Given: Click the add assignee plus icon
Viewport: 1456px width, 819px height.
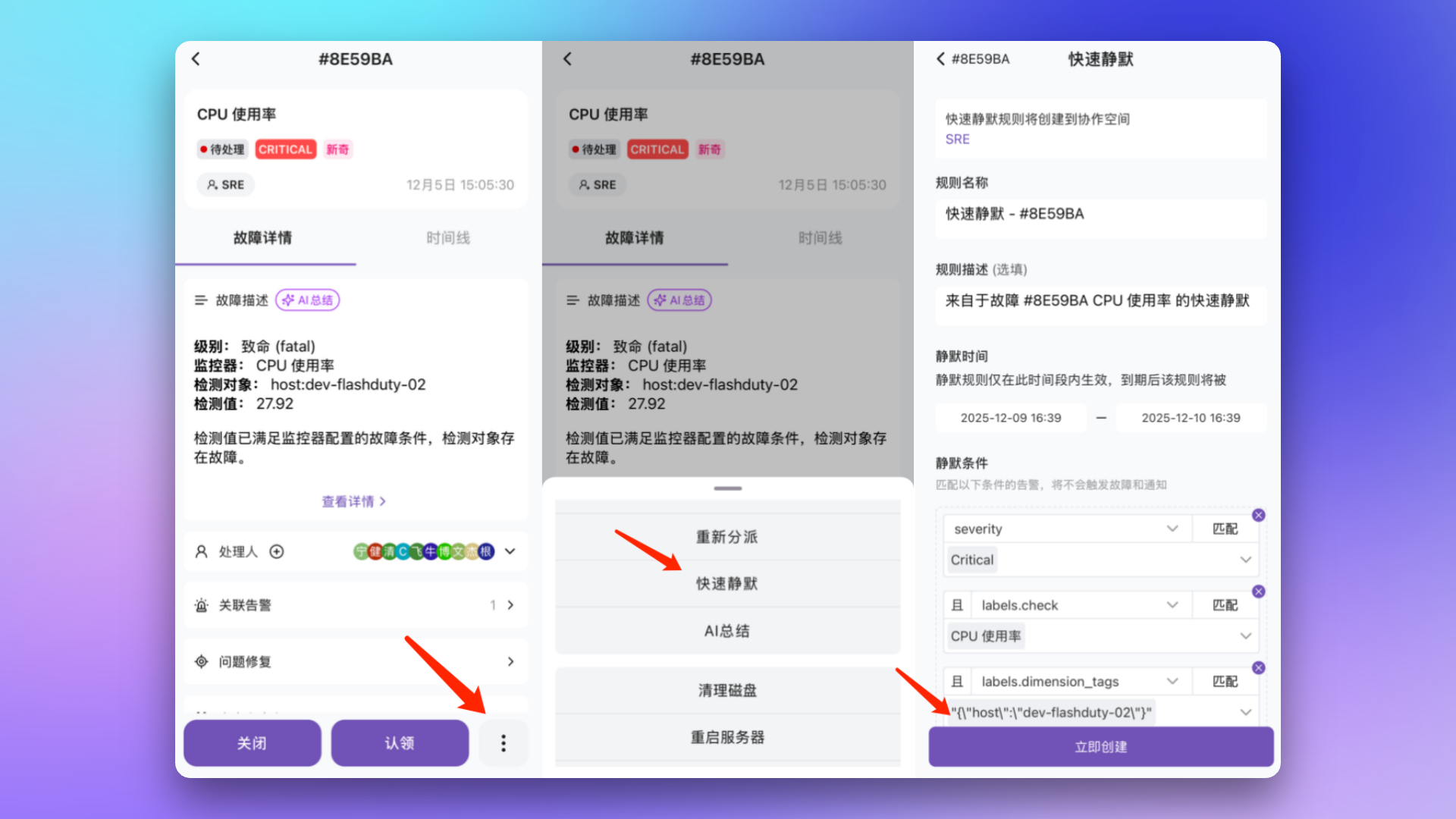Looking at the screenshot, I should click(277, 552).
